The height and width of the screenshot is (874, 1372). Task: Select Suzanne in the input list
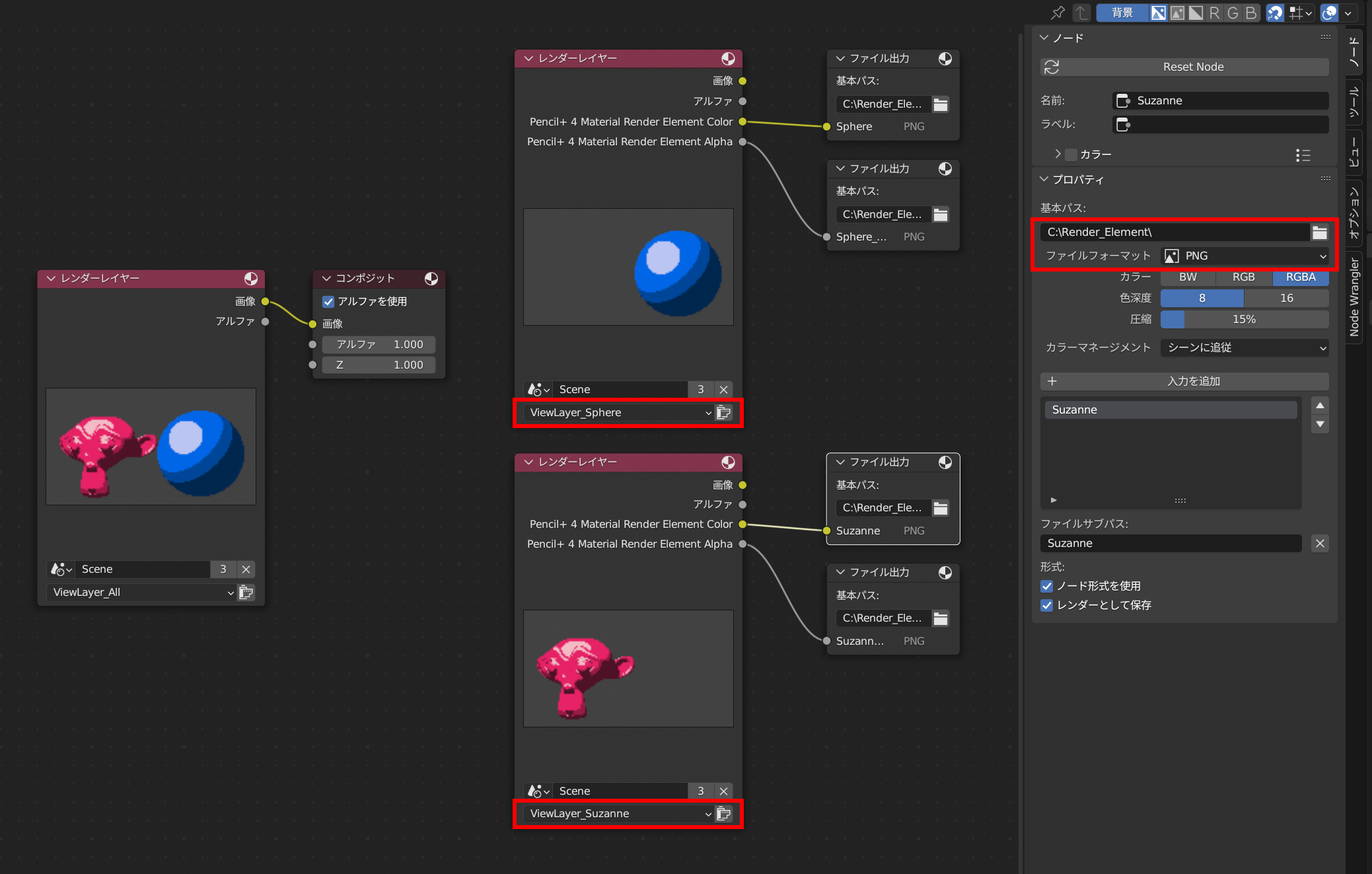pyautogui.click(x=1171, y=410)
